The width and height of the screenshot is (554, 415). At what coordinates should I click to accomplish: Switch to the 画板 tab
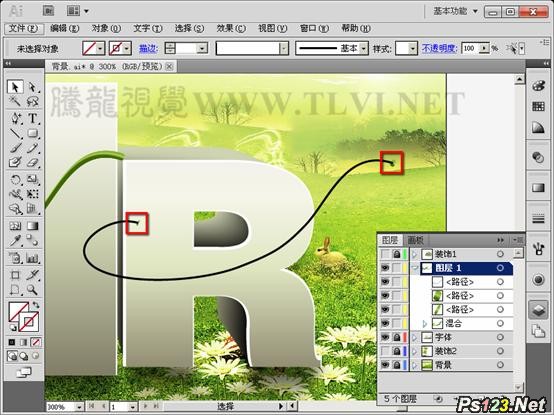pos(415,240)
